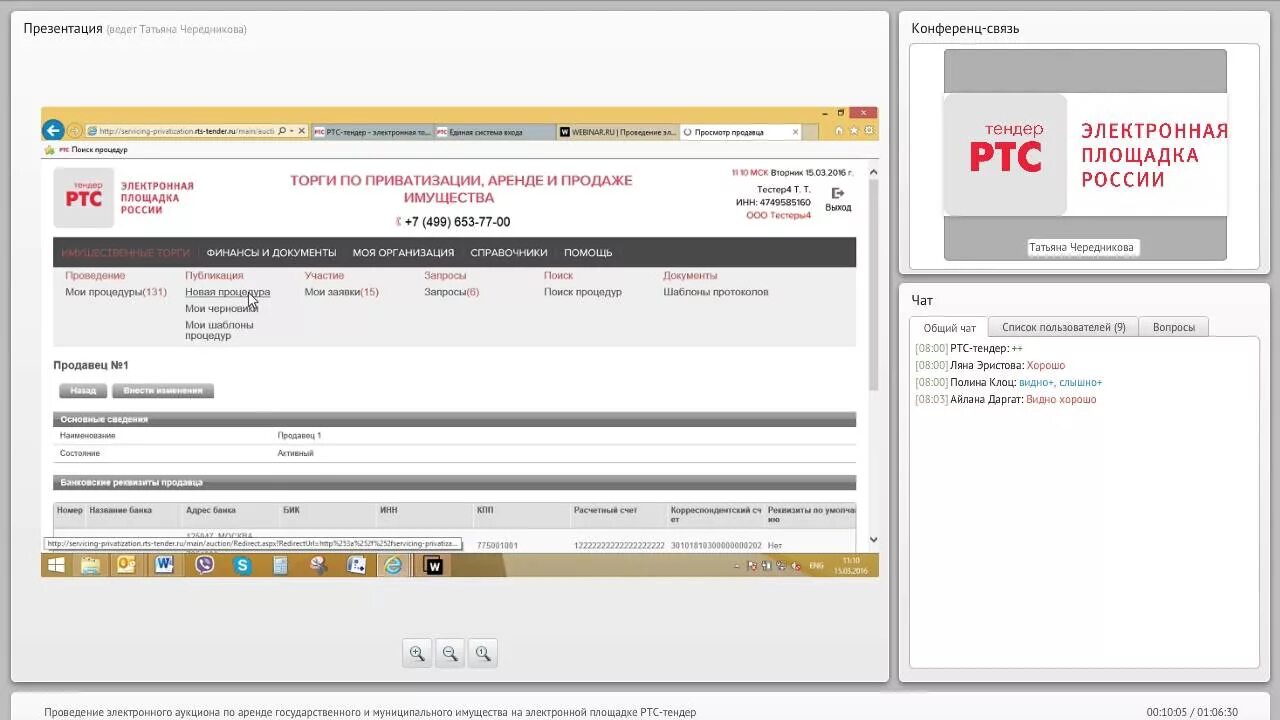The width and height of the screenshot is (1280, 720).
Task: Switch to WEBINAR.RU browser tab
Action: pos(617,132)
